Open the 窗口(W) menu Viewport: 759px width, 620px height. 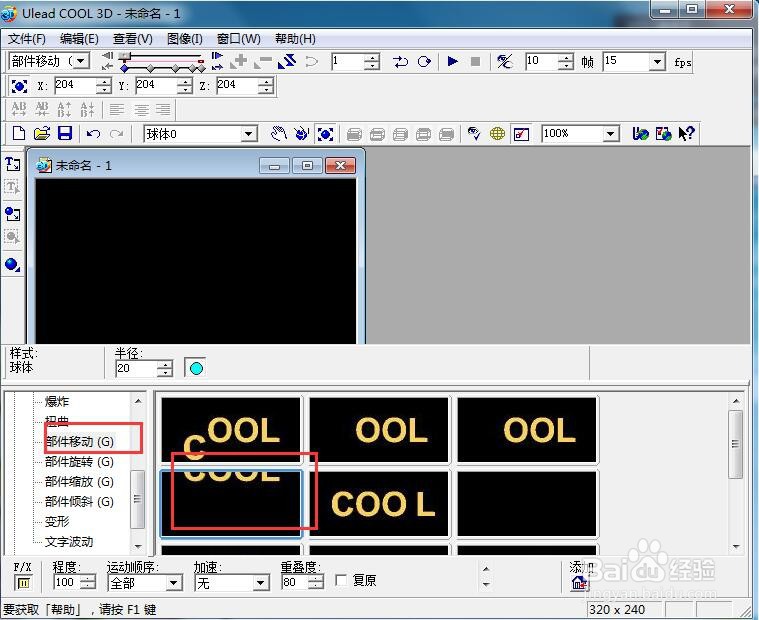239,39
